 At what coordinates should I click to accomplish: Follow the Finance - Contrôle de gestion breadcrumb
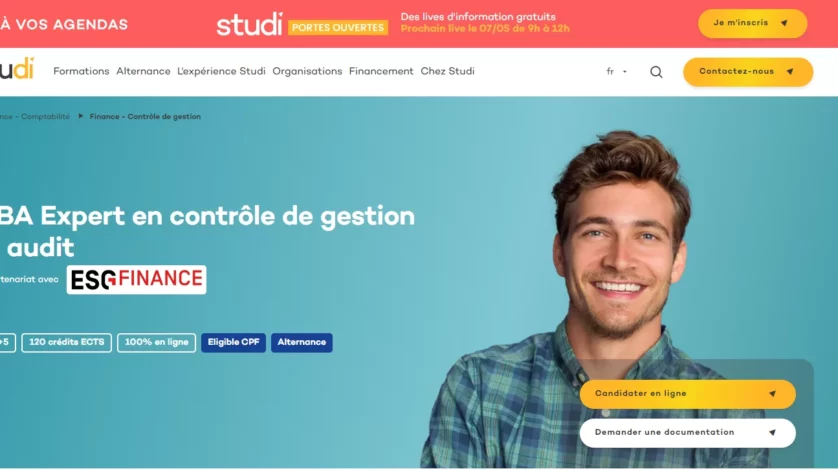(x=145, y=117)
